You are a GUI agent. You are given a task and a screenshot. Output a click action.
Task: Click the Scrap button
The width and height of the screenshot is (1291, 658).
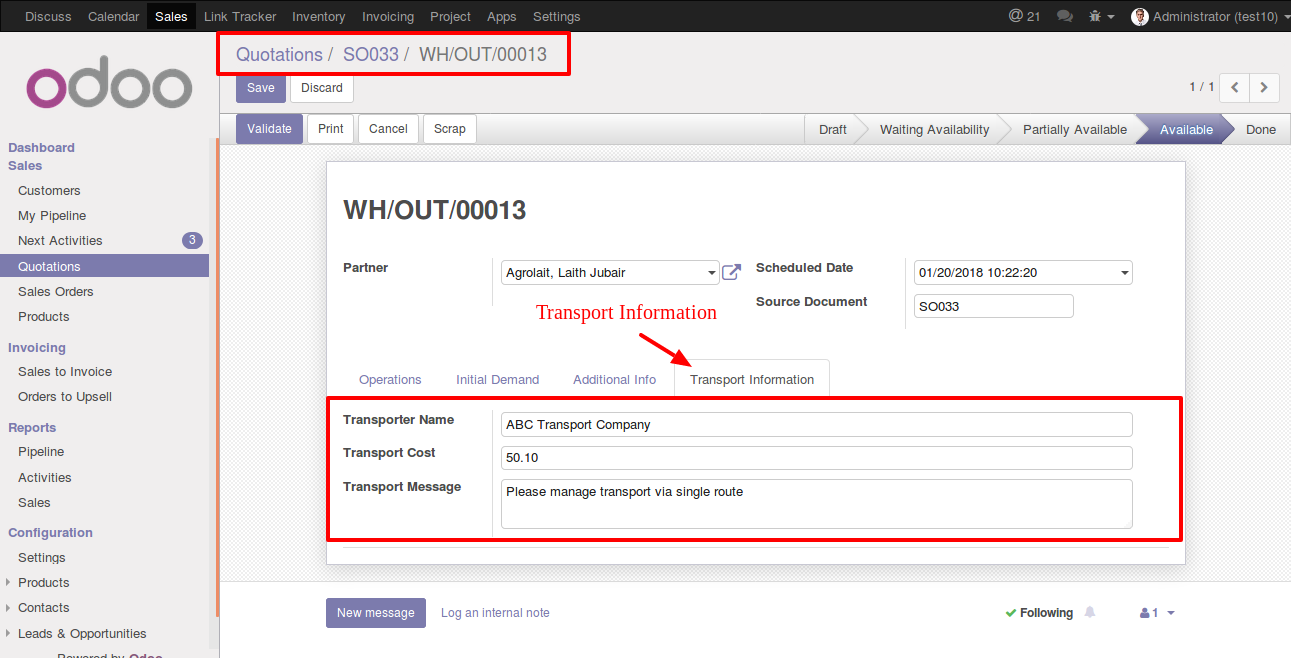point(450,129)
